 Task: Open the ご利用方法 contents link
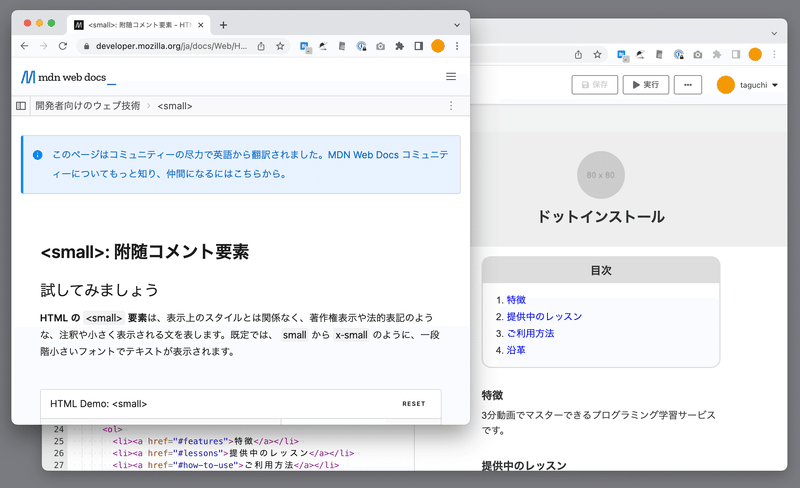coord(530,333)
